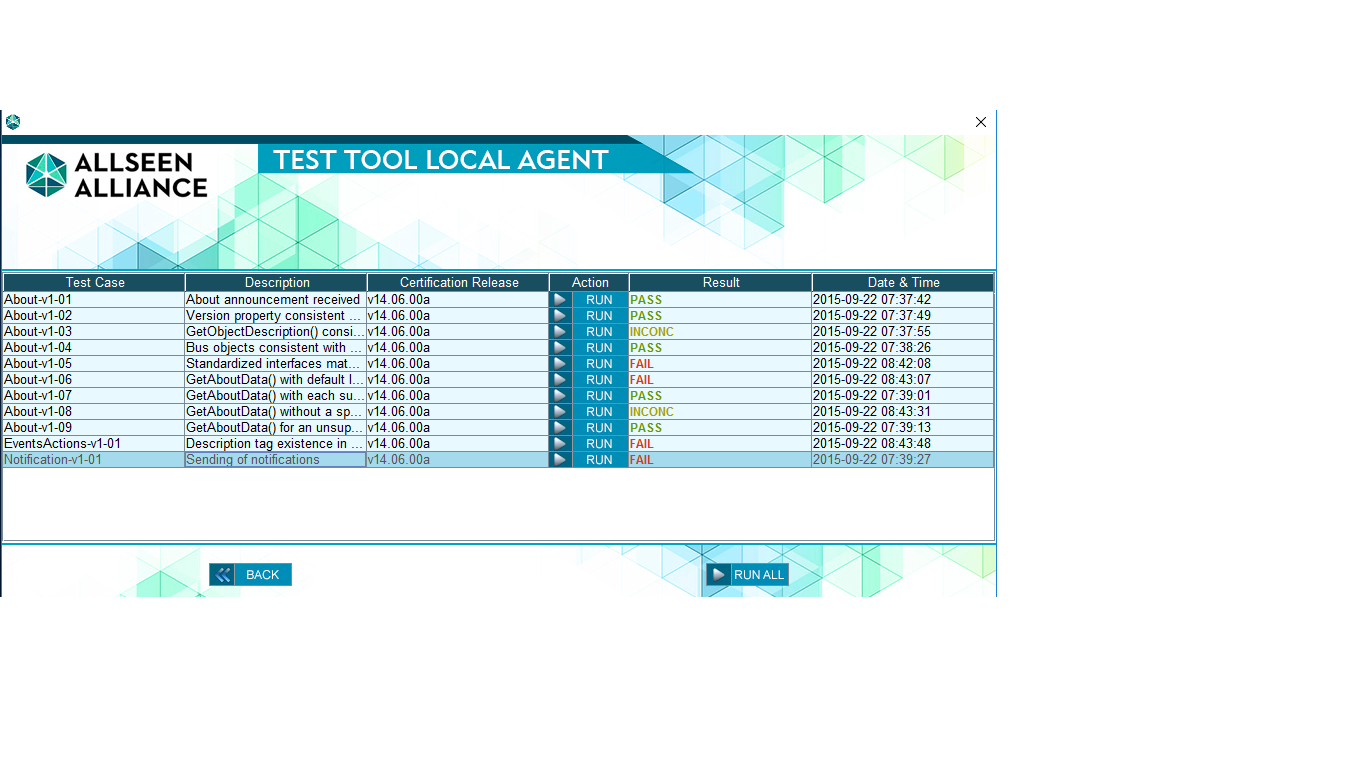Click play icon for About-v1-04
1366x768 pixels.
(x=560, y=347)
